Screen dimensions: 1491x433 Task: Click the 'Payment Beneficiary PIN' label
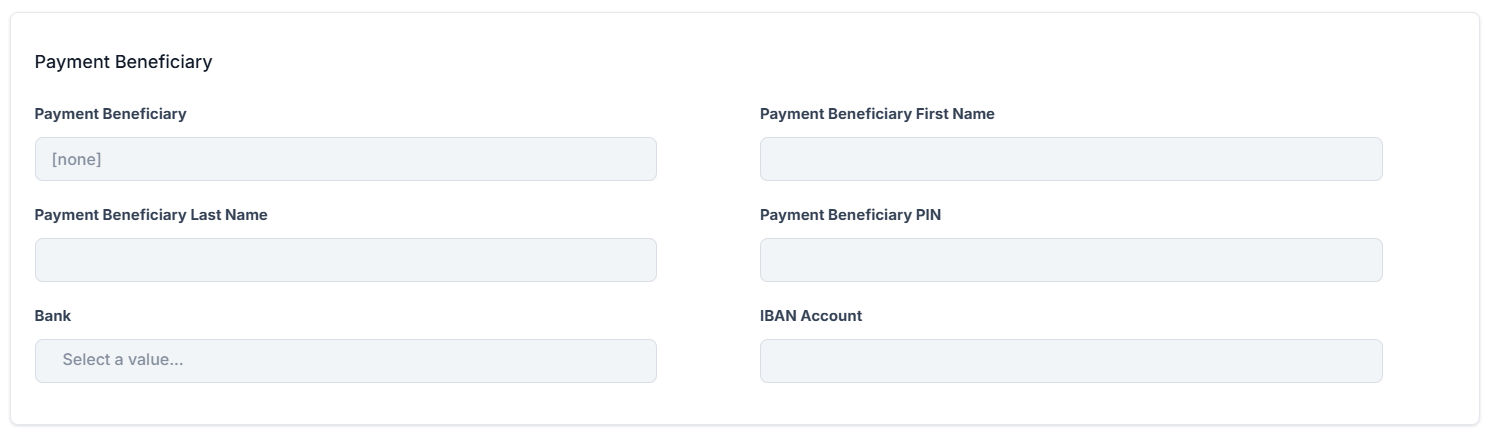click(x=849, y=215)
